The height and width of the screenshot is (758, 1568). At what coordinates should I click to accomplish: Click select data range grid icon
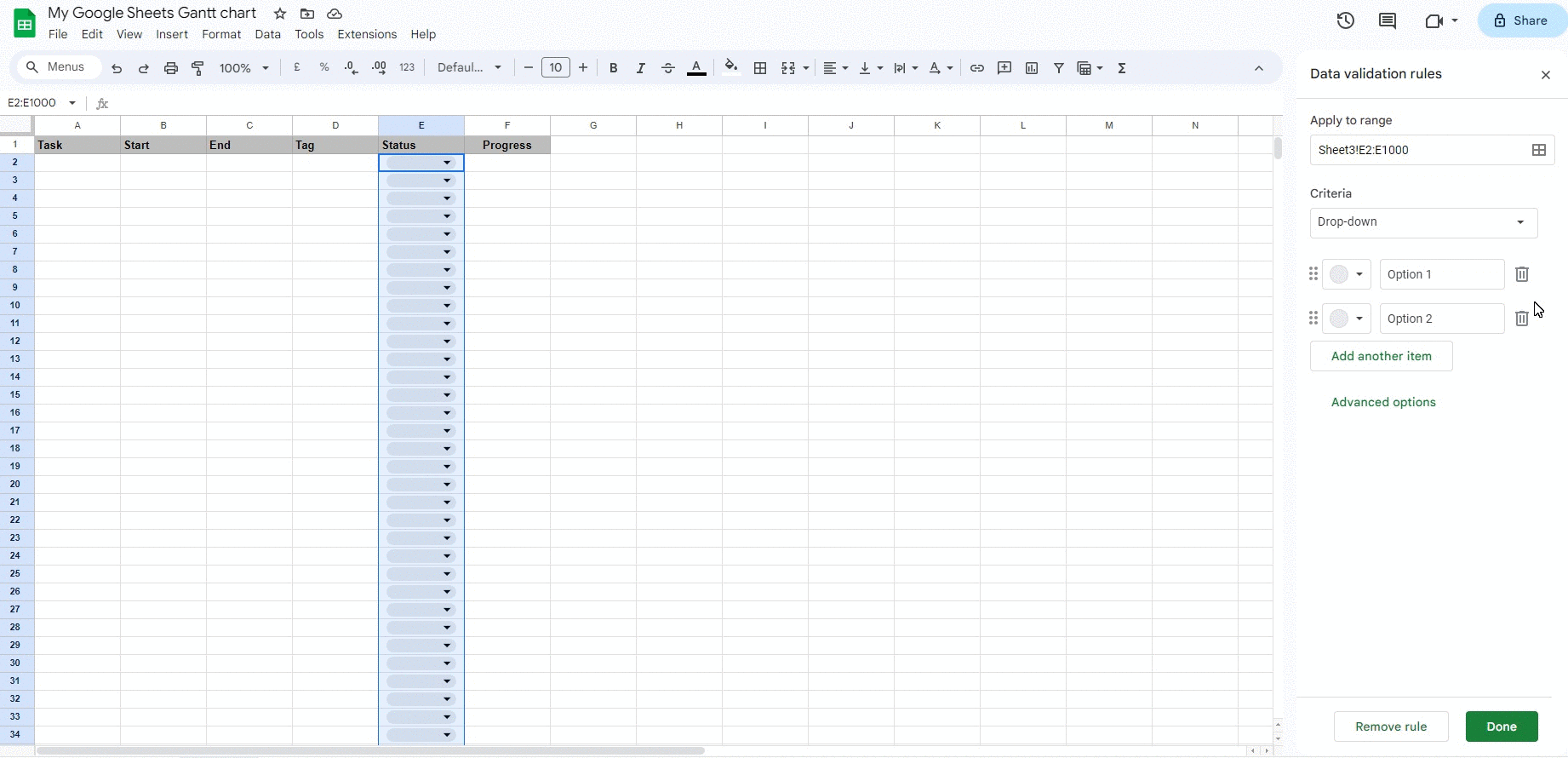click(x=1539, y=150)
